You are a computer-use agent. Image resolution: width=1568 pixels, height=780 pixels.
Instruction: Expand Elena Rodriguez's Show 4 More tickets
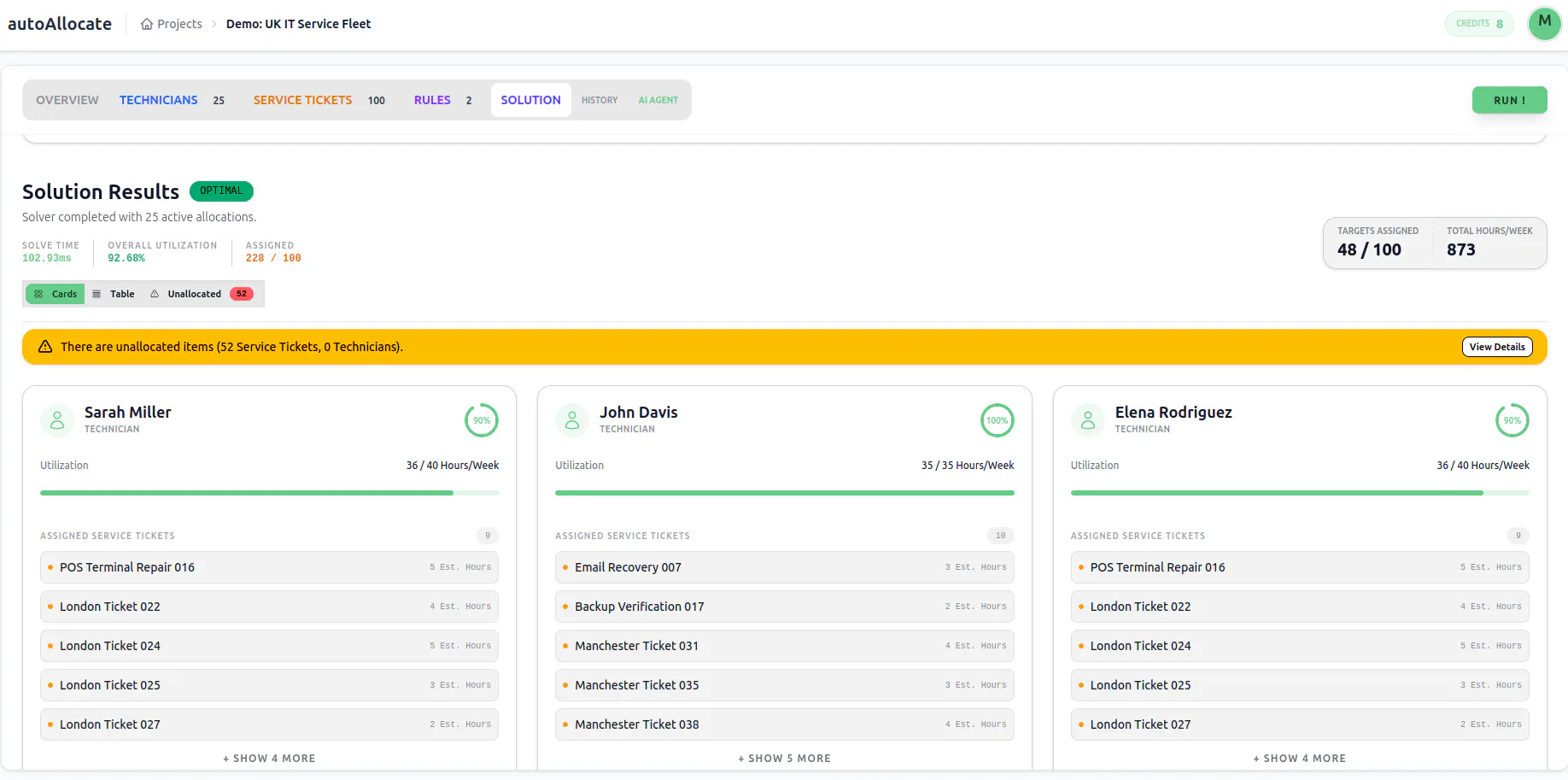click(x=1300, y=759)
